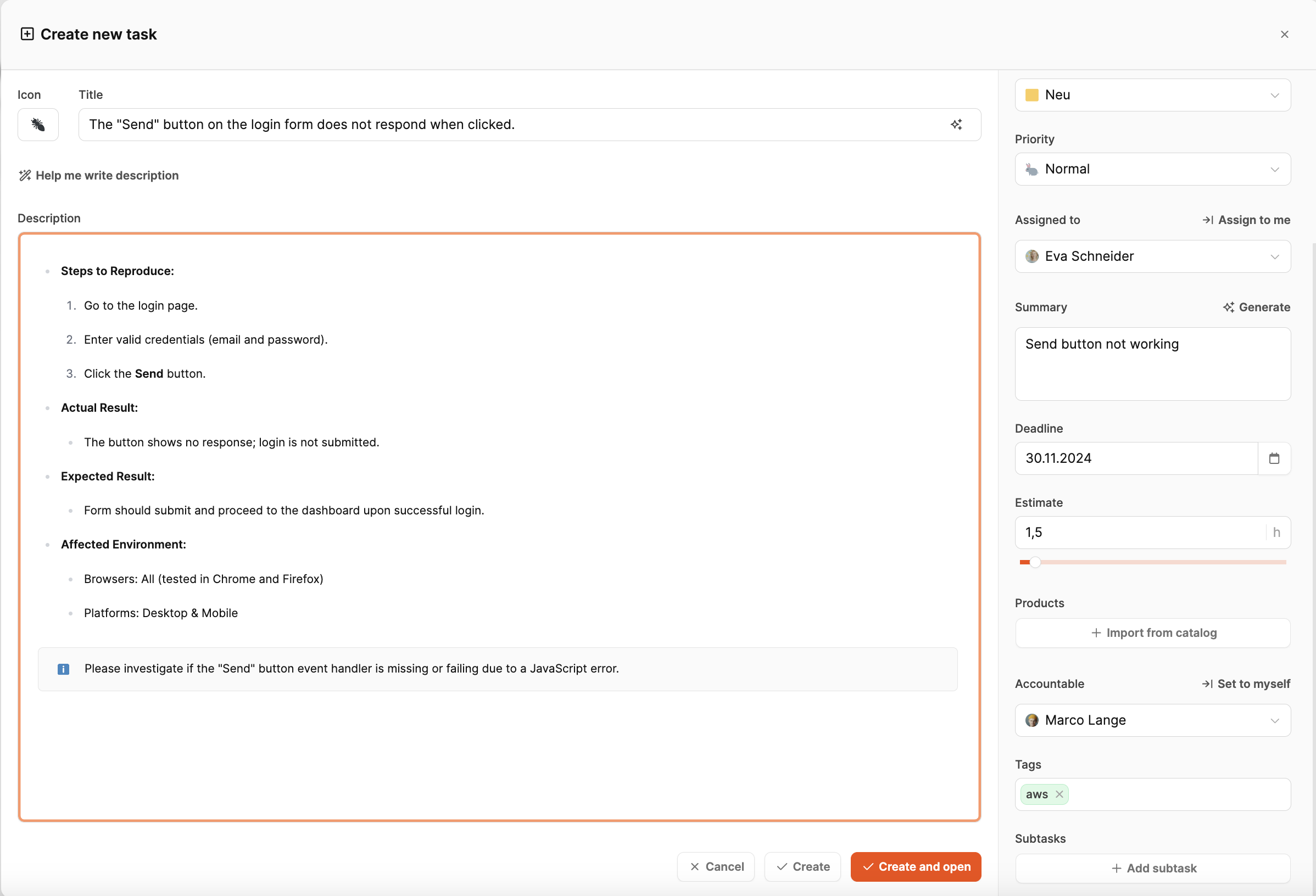Image resolution: width=1316 pixels, height=896 pixels.
Task: Close the Create new task dialog
Action: click(1284, 35)
